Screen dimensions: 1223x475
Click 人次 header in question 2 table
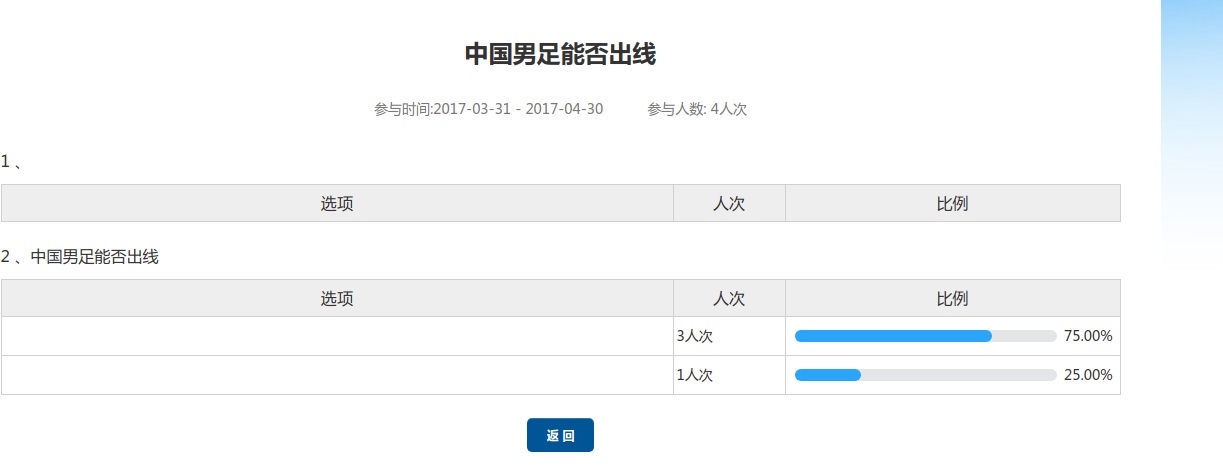(x=729, y=298)
